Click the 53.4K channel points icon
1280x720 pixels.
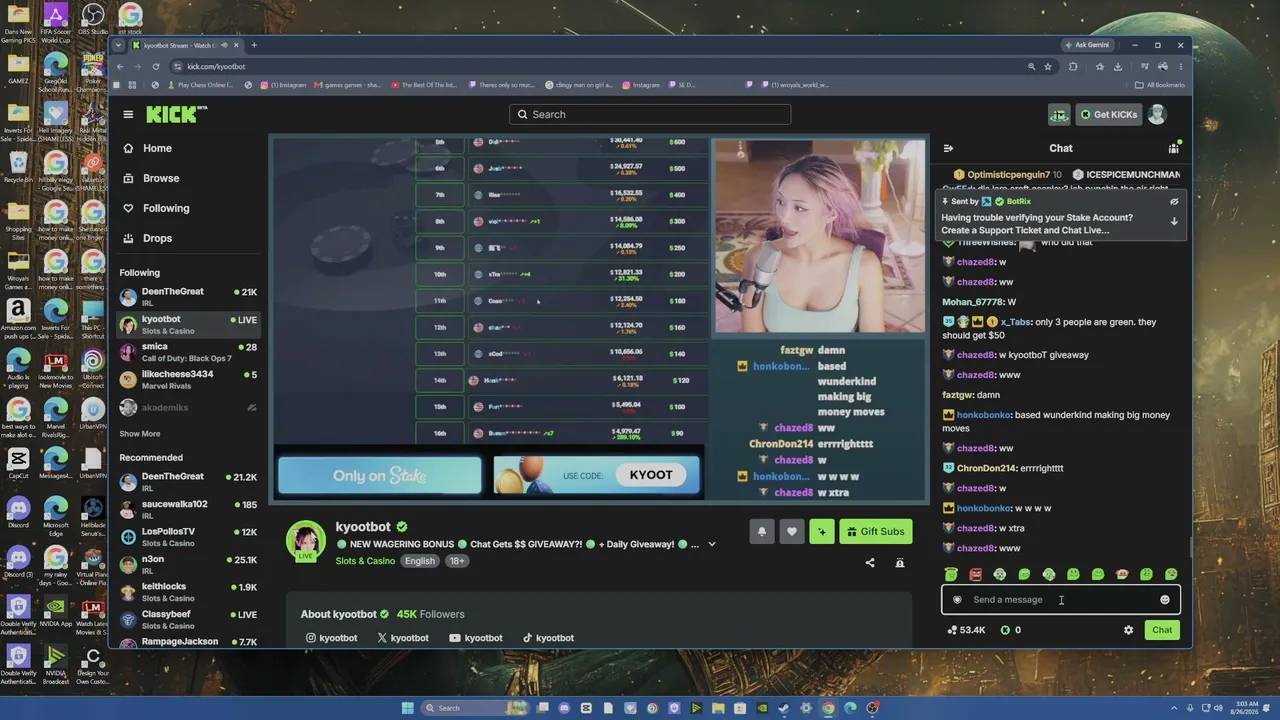tap(966, 630)
